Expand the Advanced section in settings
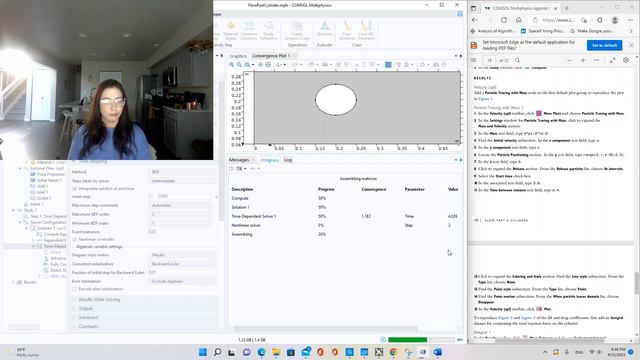 pos(144,318)
